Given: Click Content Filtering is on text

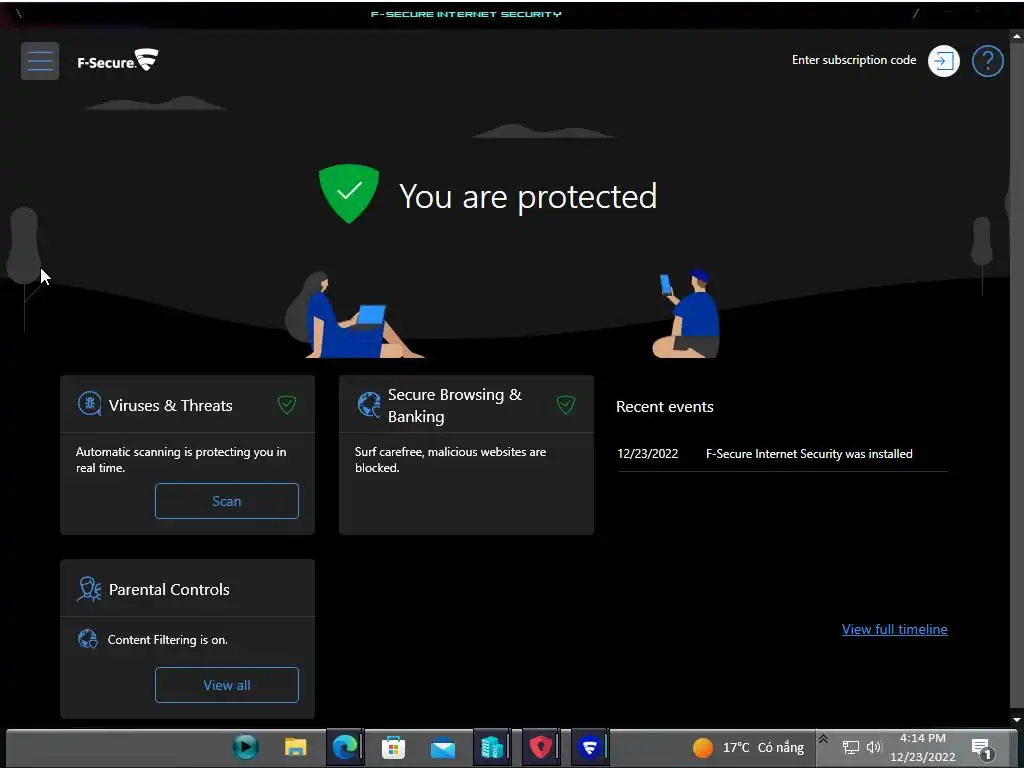Looking at the screenshot, I should click(x=168, y=640).
